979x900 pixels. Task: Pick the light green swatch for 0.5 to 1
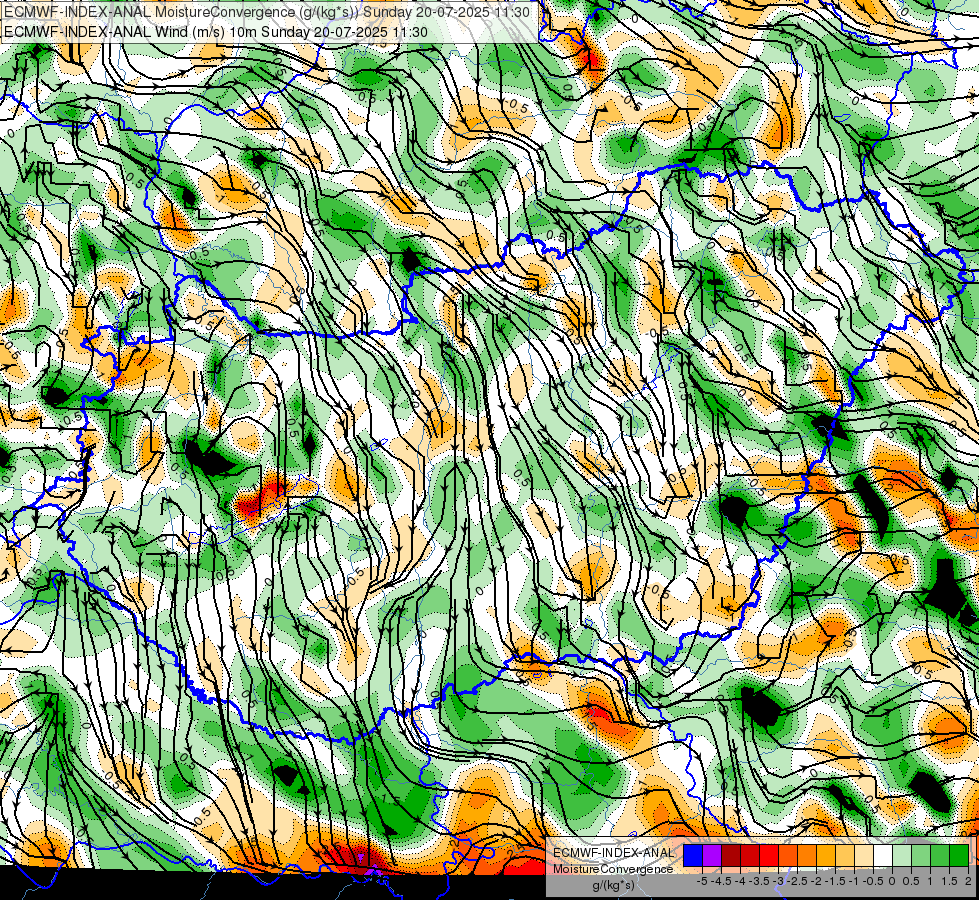pyautogui.click(x=921, y=856)
